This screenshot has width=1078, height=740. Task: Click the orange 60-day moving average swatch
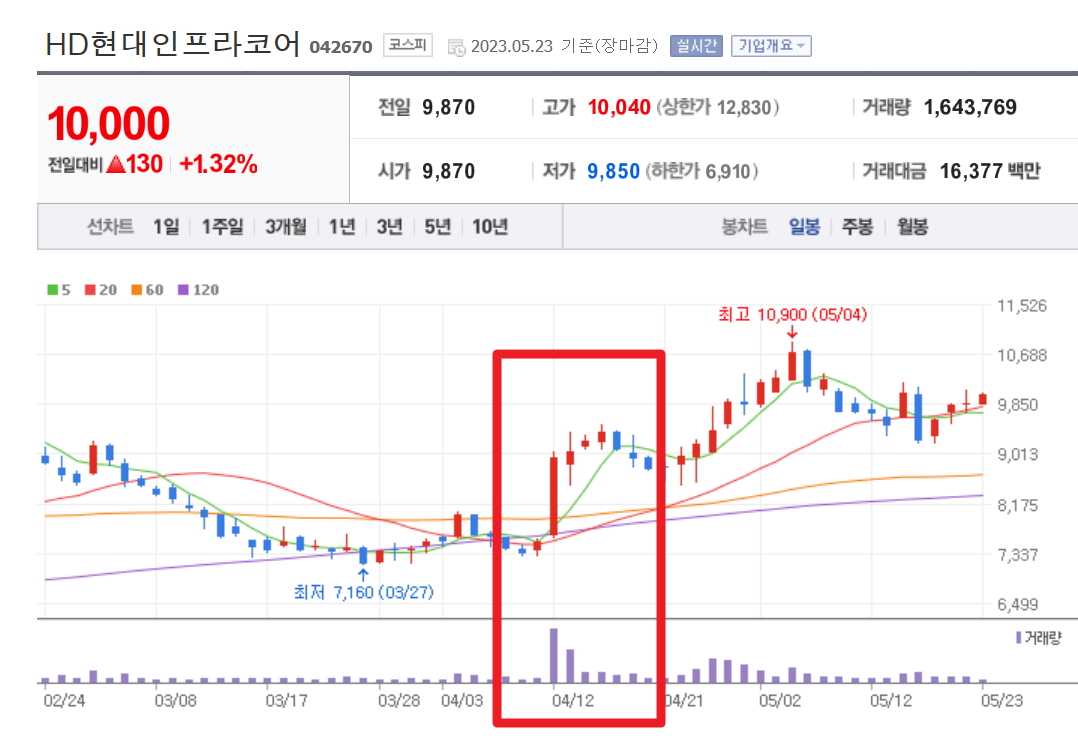point(136,290)
